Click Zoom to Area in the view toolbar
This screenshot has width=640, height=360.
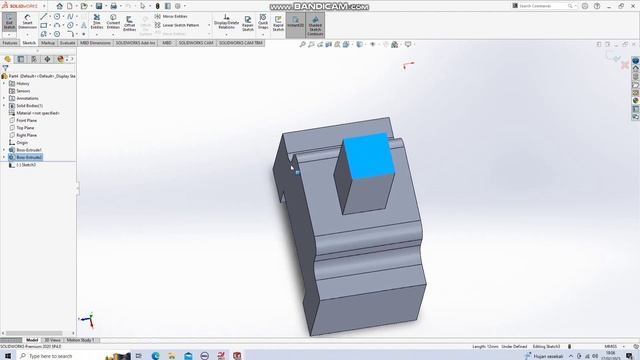click(x=311, y=44)
